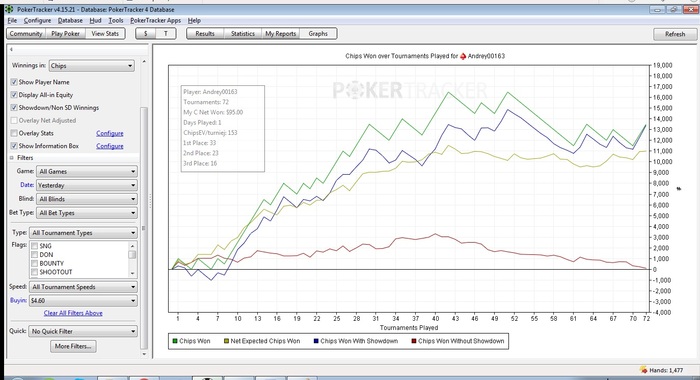700x380 pixels.
Task: Click the blue Chips Won With Showdown swatch
Action: [316, 341]
